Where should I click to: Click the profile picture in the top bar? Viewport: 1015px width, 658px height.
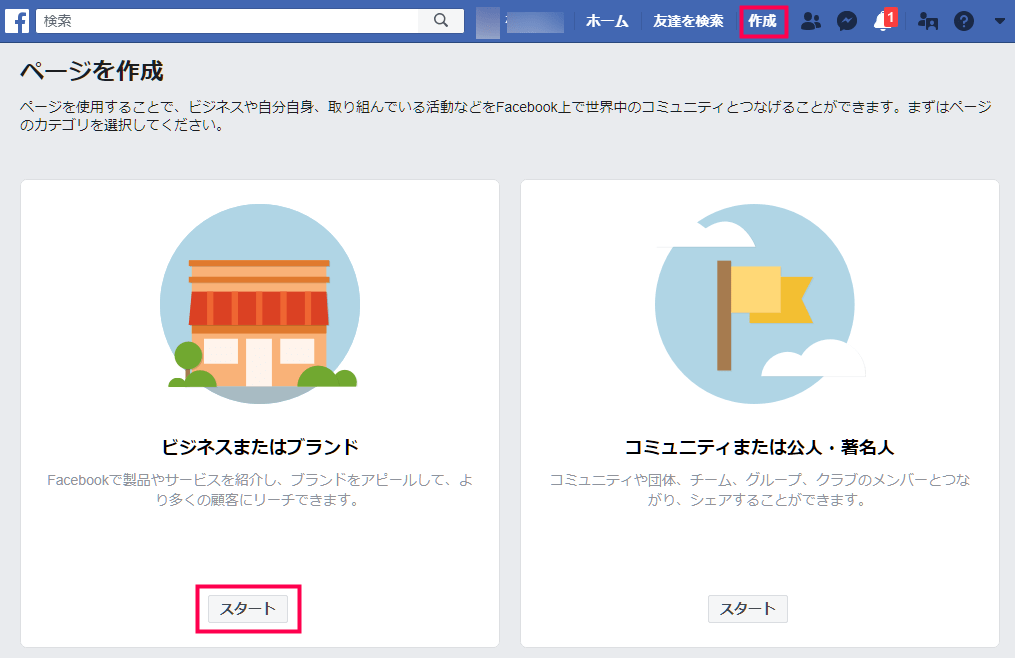tap(487, 21)
